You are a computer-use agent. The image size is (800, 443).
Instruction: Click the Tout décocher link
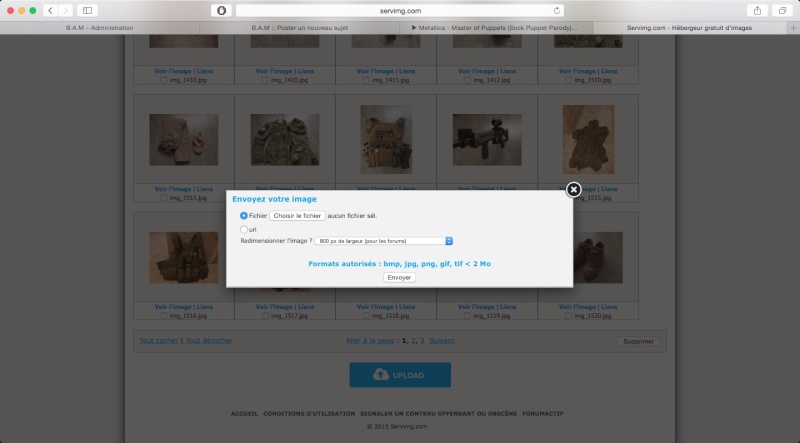[209, 340]
